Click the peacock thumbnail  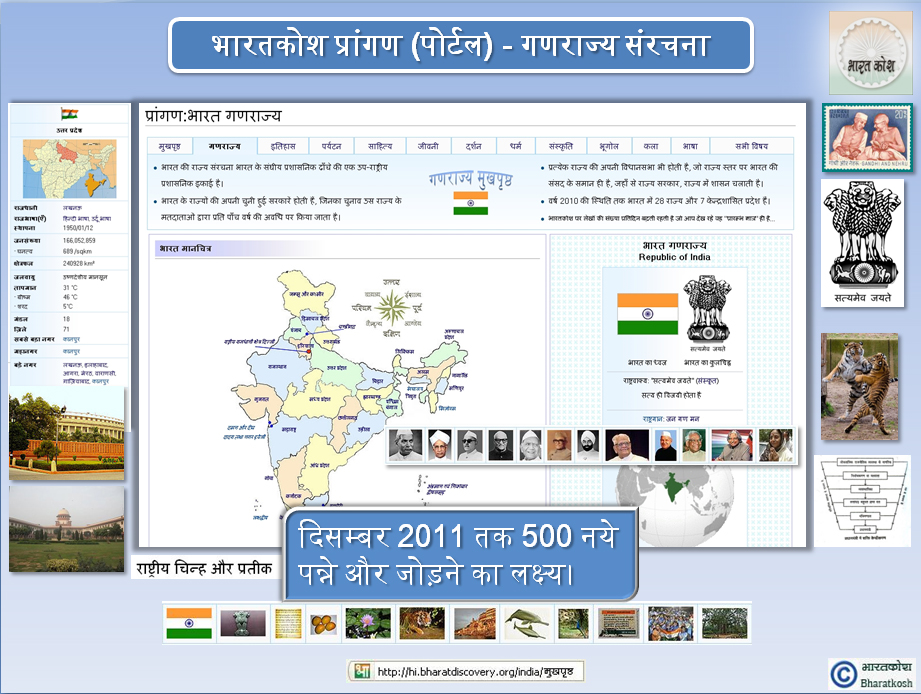click(574, 623)
